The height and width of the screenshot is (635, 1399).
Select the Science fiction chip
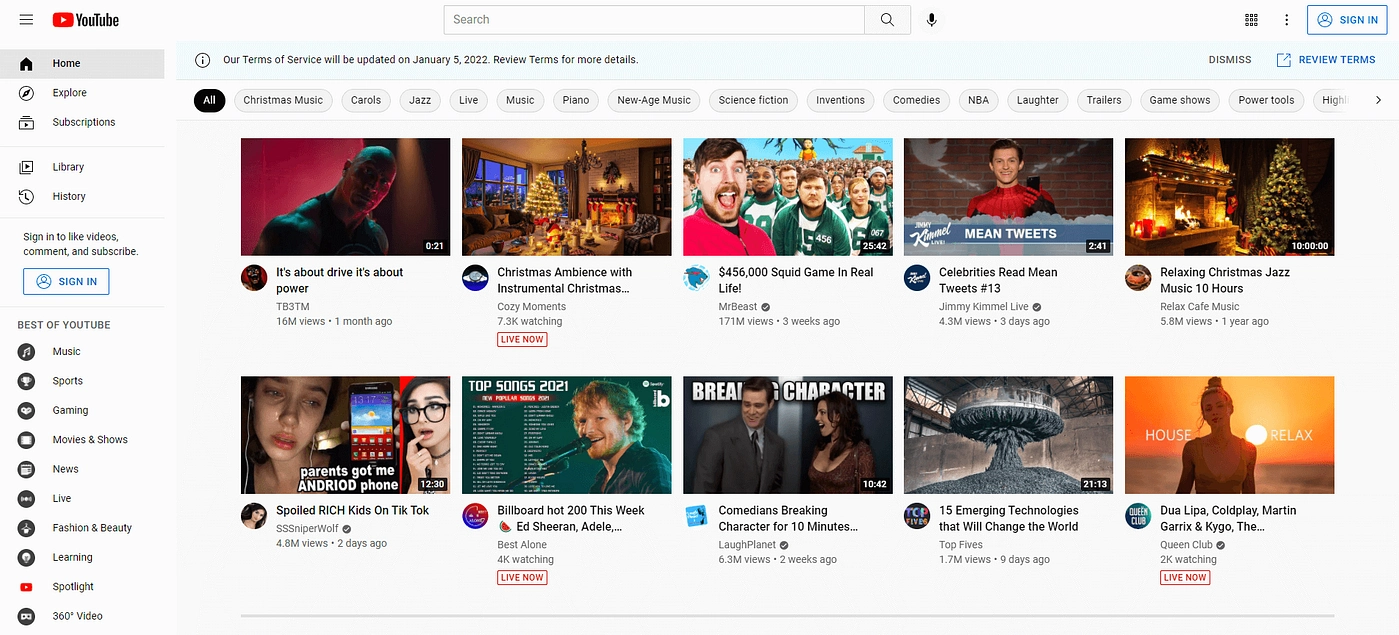[753, 100]
